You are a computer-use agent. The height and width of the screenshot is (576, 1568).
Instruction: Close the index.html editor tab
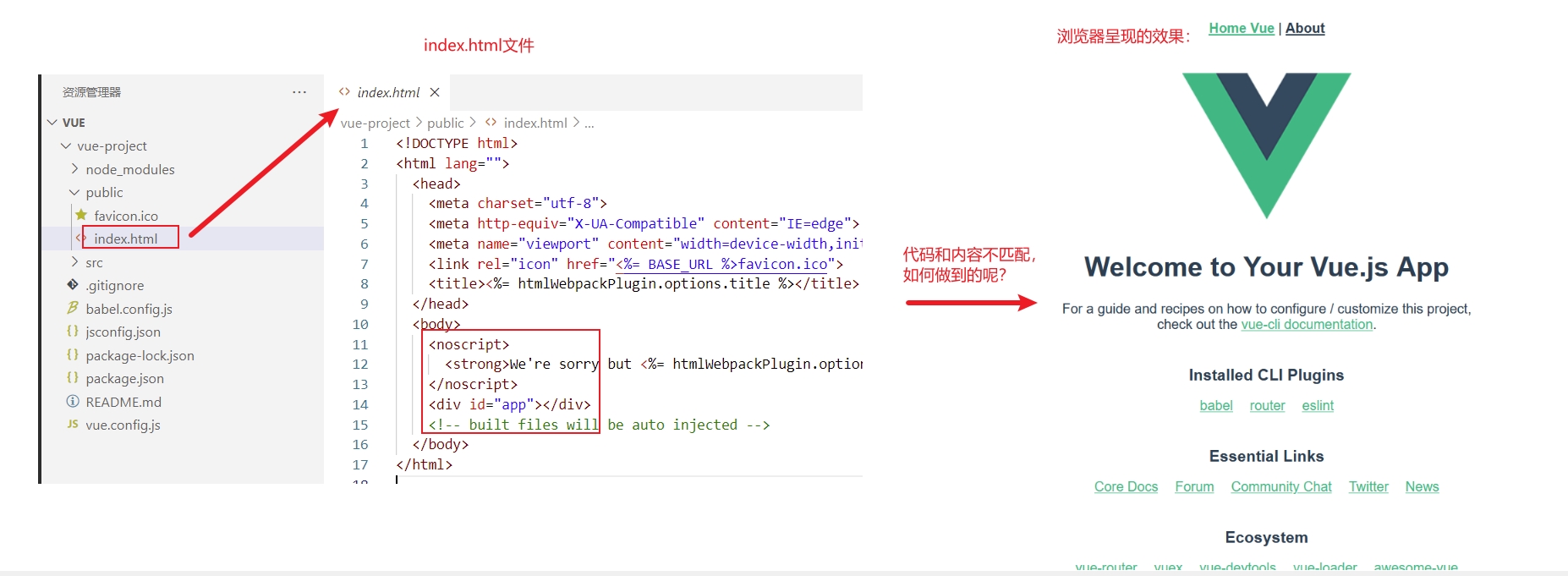[435, 92]
